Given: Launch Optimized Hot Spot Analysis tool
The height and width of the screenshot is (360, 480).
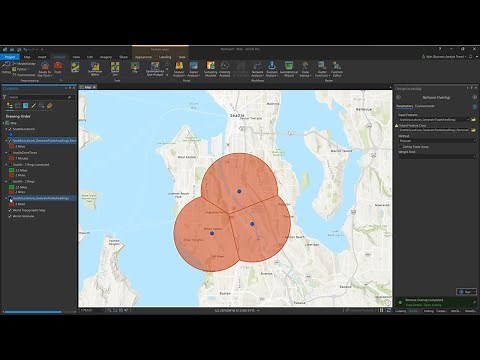Looking at the screenshot, I should pyautogui.click(x=155, y=69).
